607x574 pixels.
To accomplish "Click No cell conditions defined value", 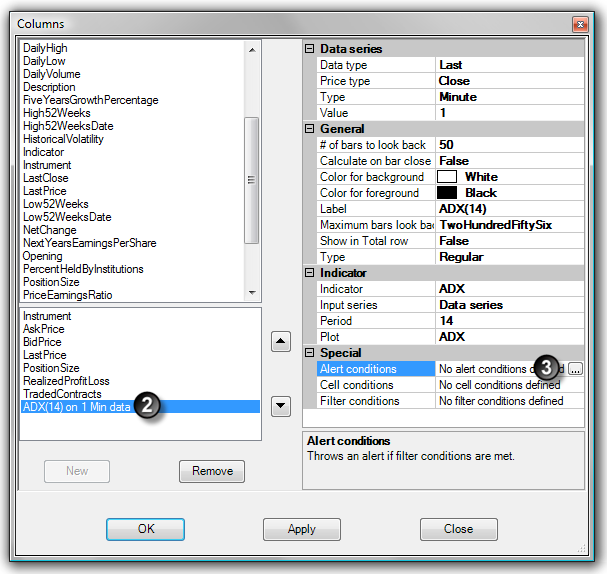I will (x=509, y=385).
